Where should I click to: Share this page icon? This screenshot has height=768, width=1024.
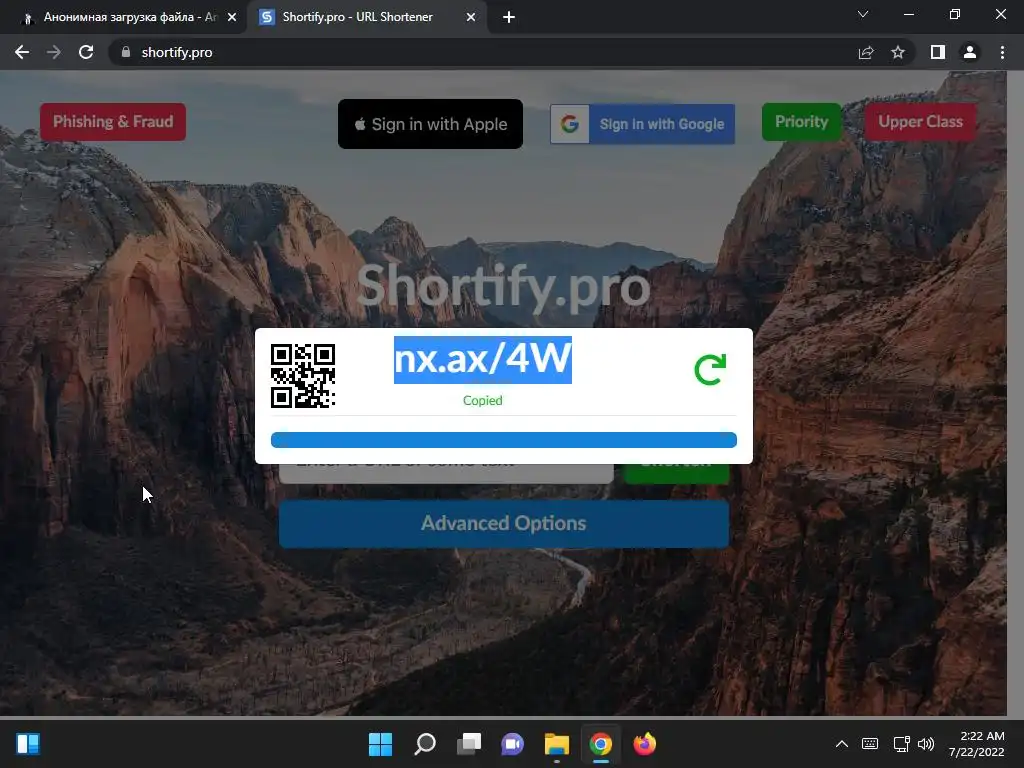pyautogui.click(x=866, y=52)
